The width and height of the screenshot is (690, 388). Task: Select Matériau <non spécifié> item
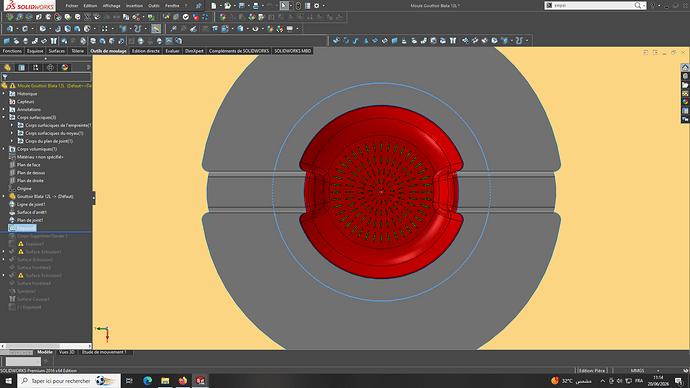click(x=40, y=157)
